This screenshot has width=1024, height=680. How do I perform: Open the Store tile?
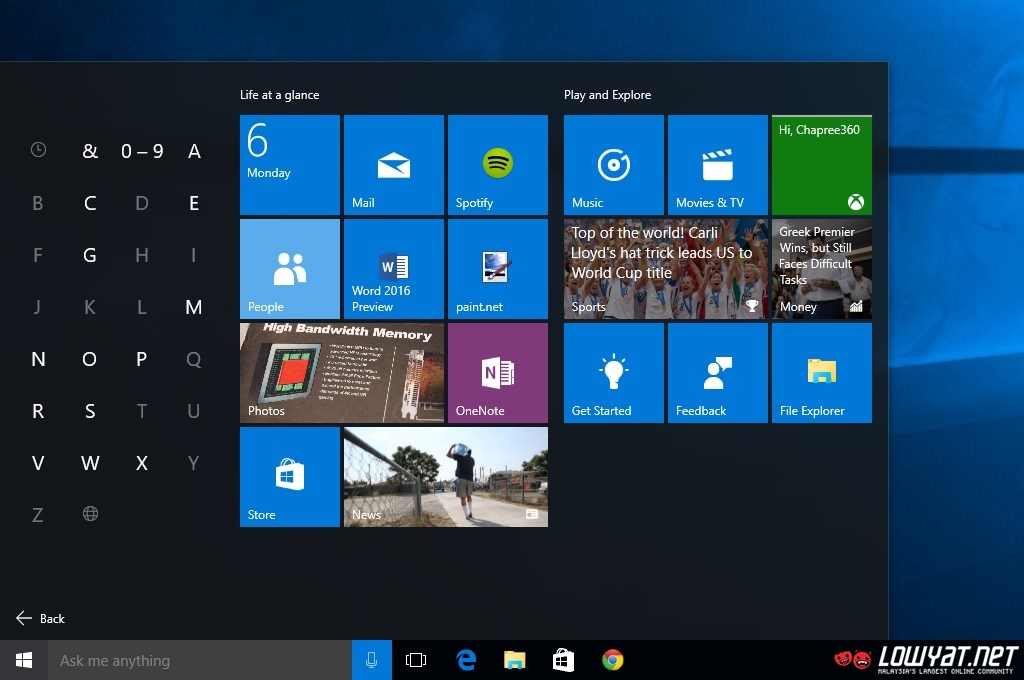[289, 477]
